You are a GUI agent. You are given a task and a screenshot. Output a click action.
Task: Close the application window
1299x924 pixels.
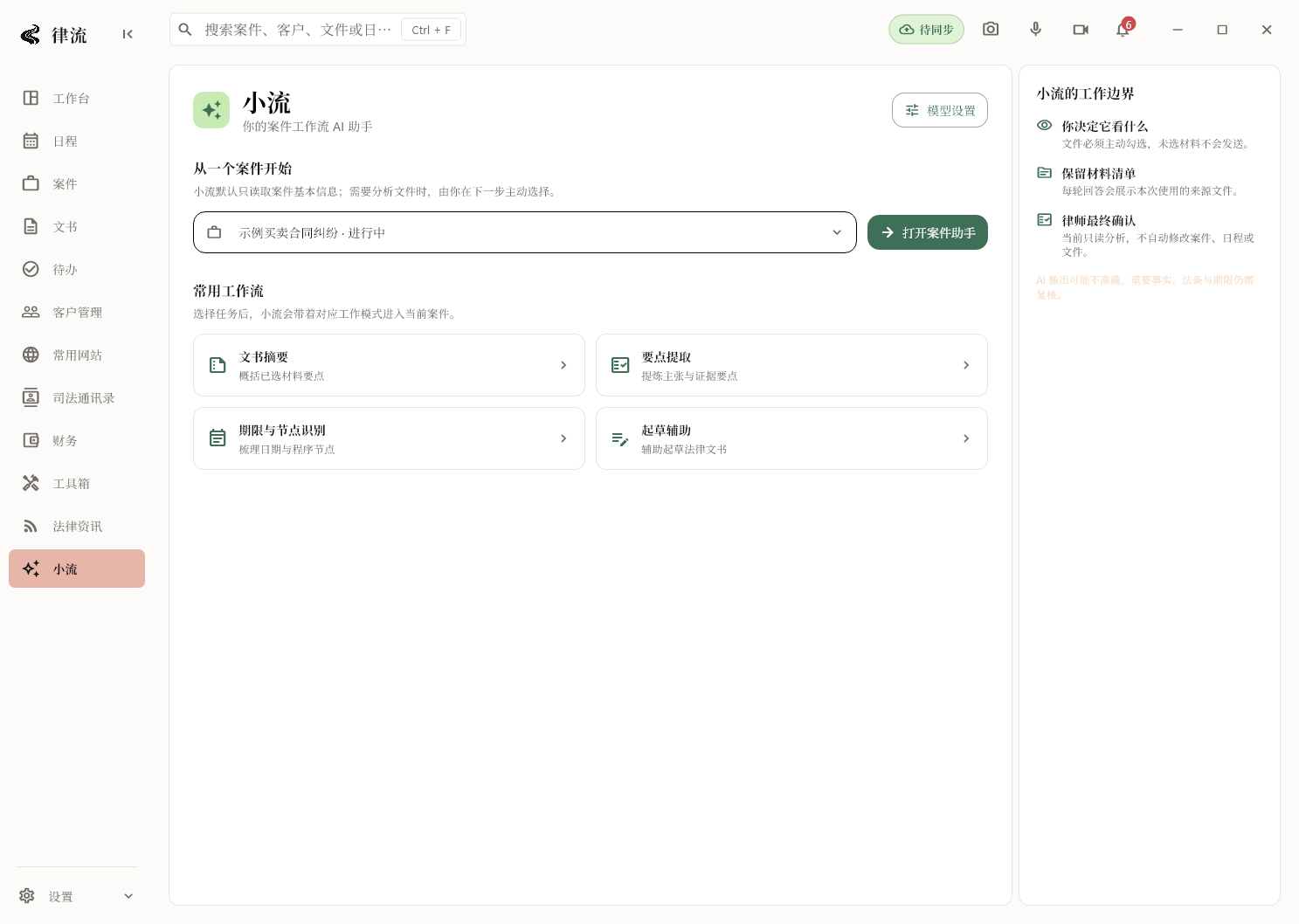[1267, 30]
